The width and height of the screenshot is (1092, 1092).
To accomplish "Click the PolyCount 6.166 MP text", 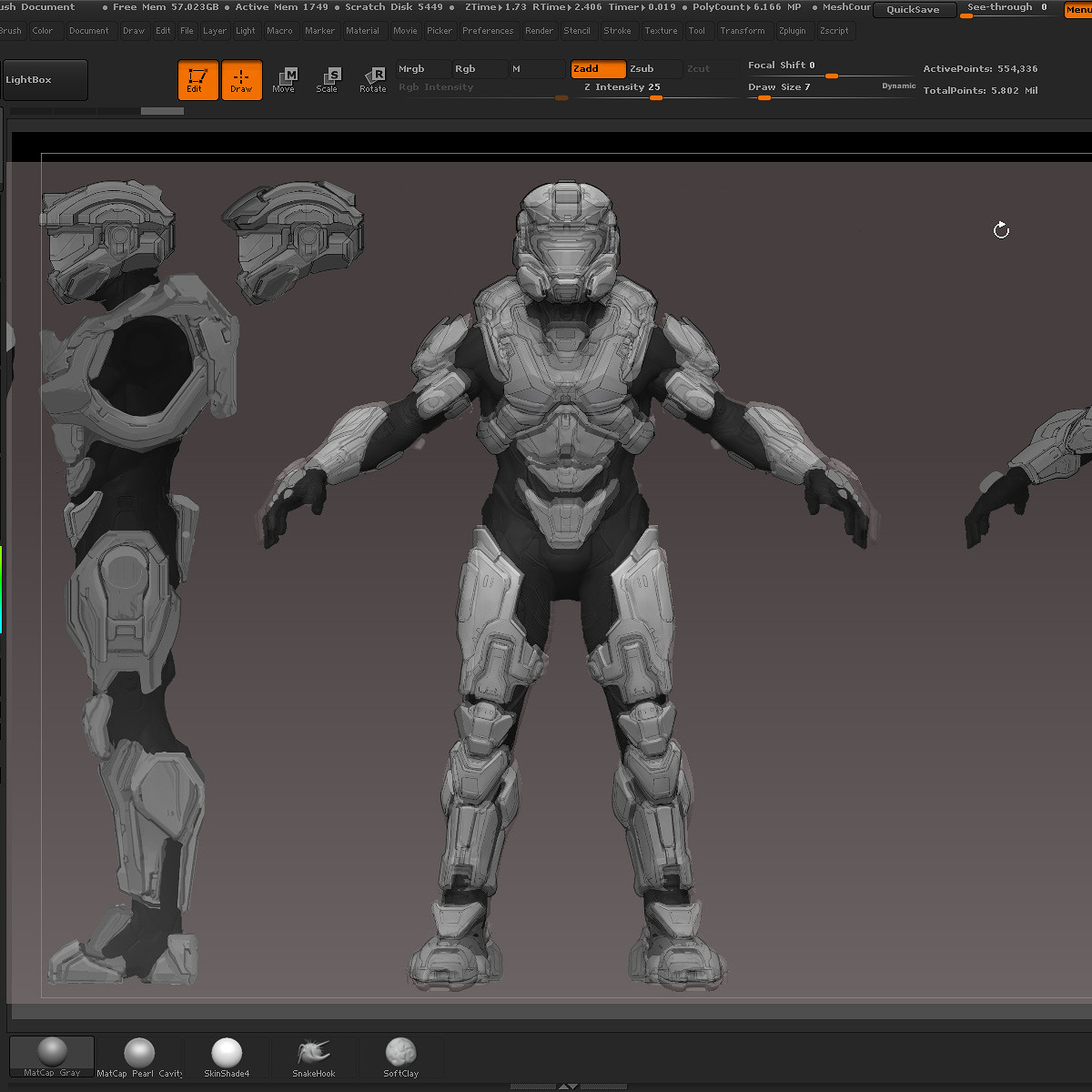I will click(746, 7).
